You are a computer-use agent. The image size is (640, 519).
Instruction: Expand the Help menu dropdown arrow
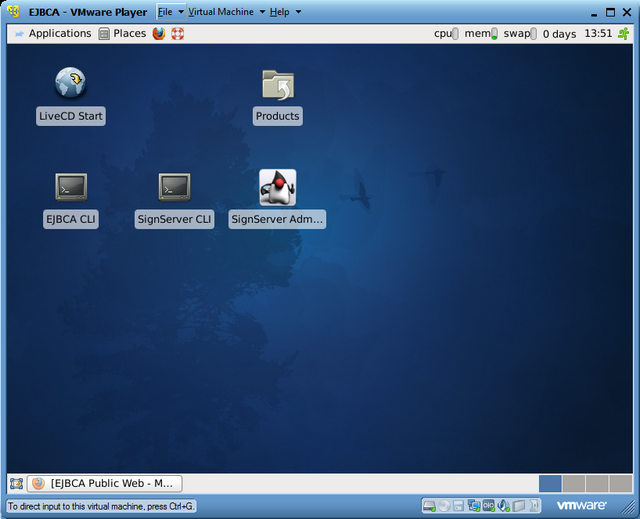[298, 12]
